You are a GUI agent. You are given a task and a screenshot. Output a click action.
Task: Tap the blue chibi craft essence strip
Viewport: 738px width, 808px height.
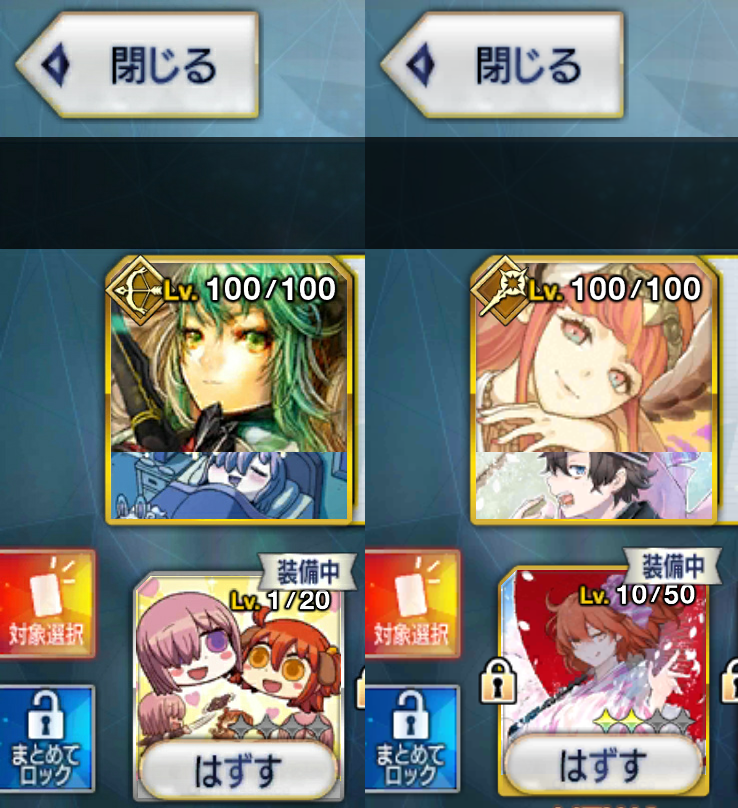pyautogui.click(x=229, y=485)
